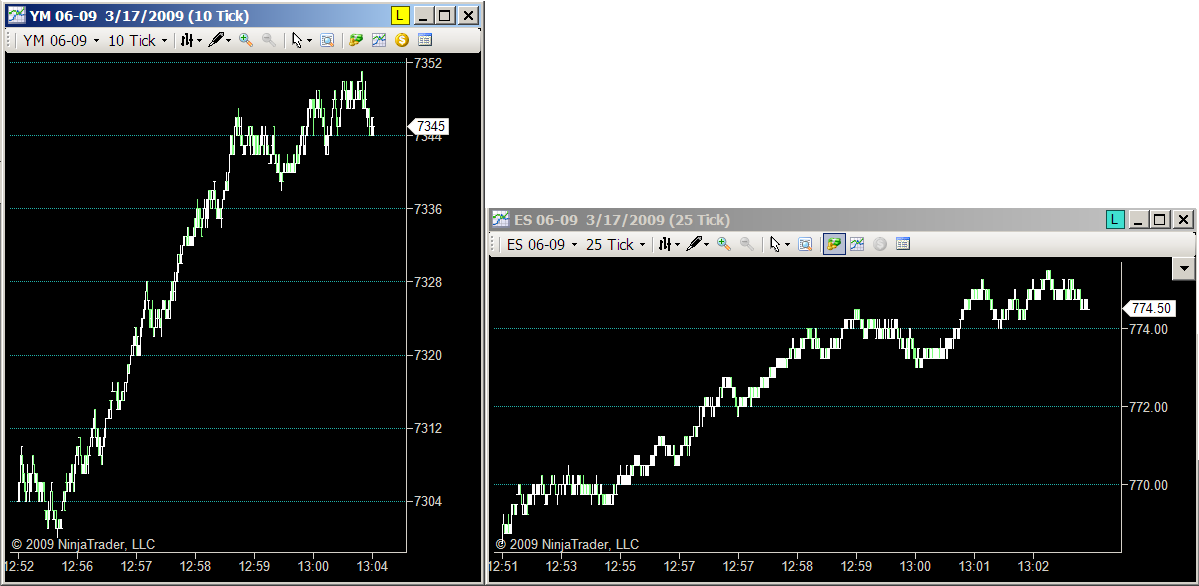Screen dimensions: 1199x586
Task: Click the 7304 price axis label
Action: (x=427, y=502)
